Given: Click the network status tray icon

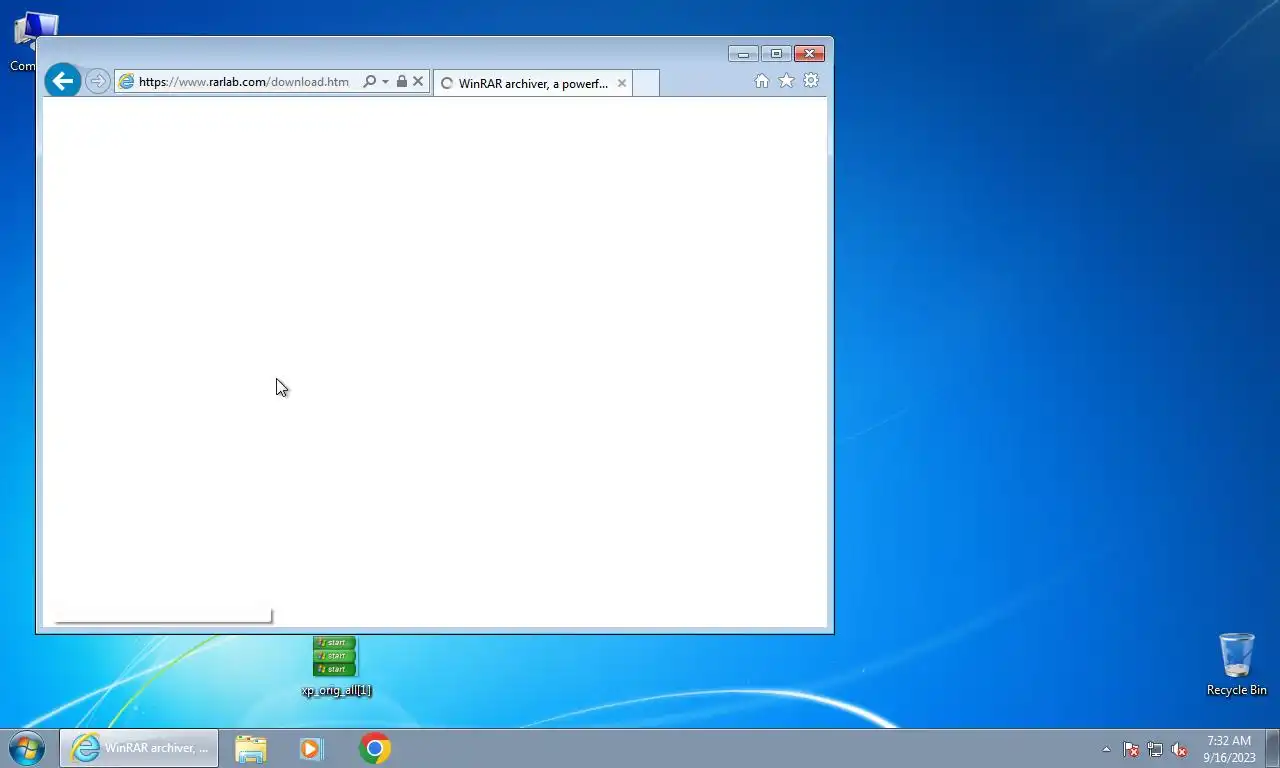Looking at the screenshot, I should click(1155, 749).
